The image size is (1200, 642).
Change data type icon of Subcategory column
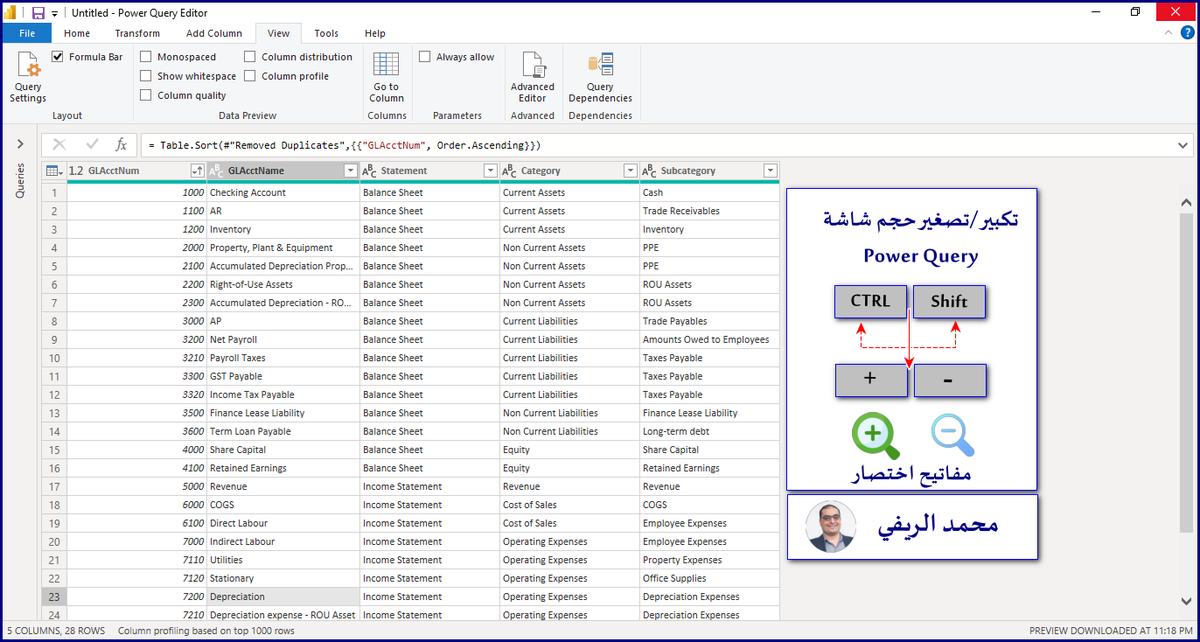[x=650, y=171]
